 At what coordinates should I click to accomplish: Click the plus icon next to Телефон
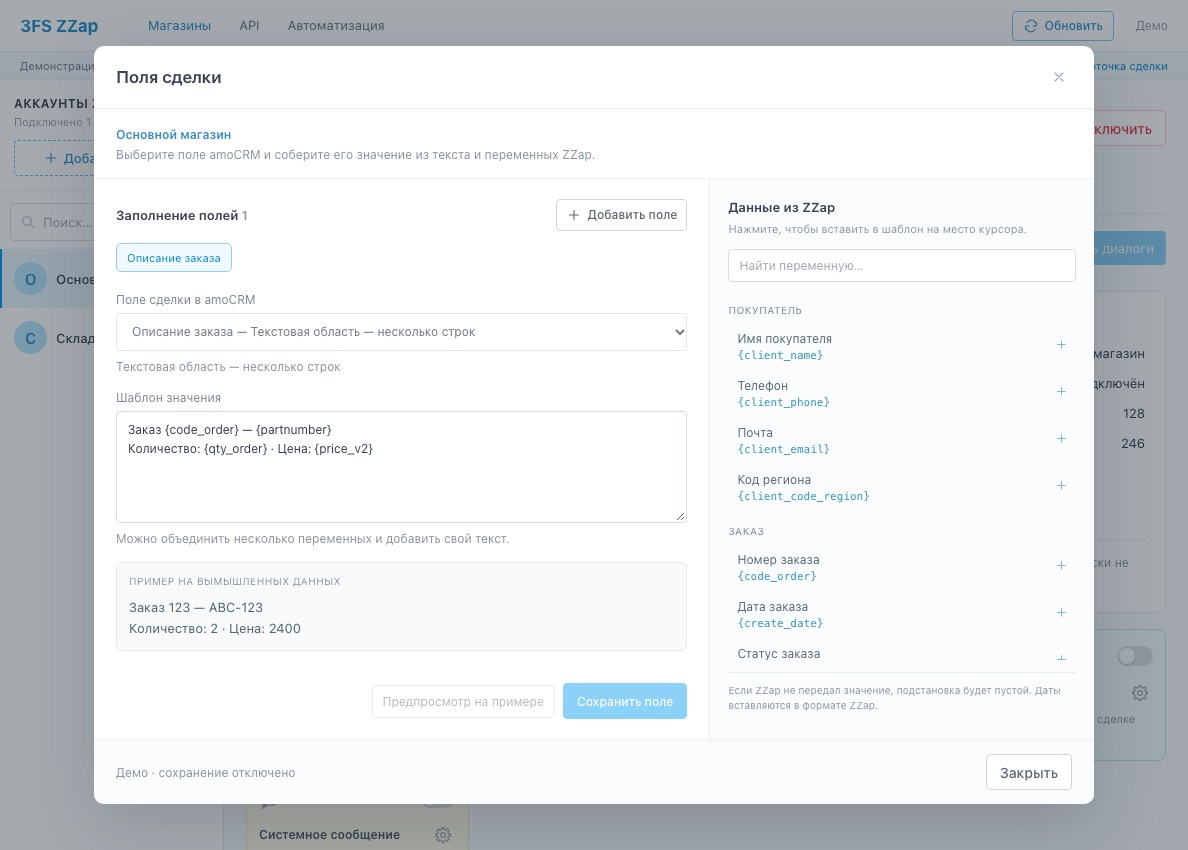click(x=1061, y=392)
